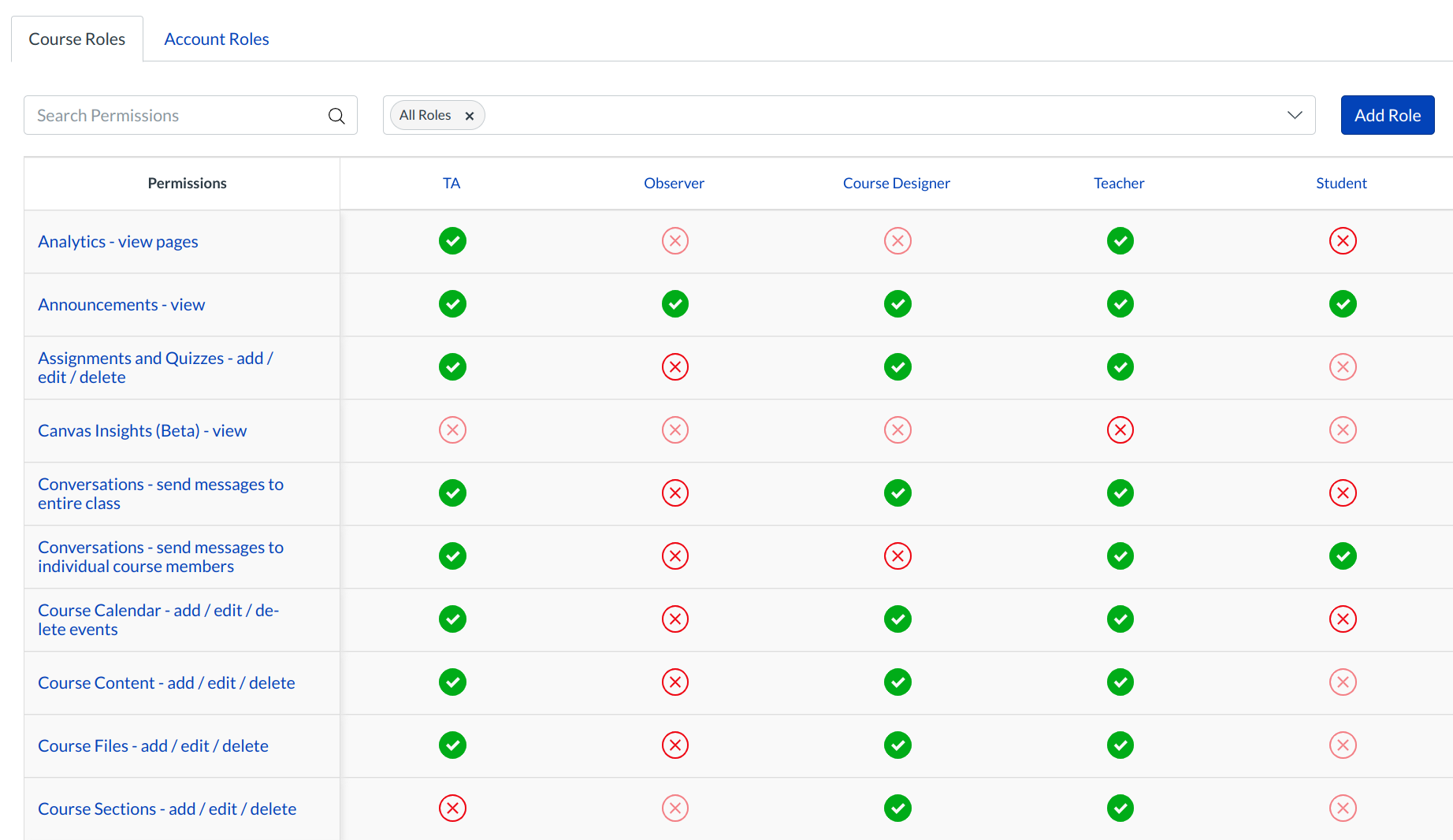Toggle TA permission for Analytics view pages
1453x840 pixels.
coord(452,241)
